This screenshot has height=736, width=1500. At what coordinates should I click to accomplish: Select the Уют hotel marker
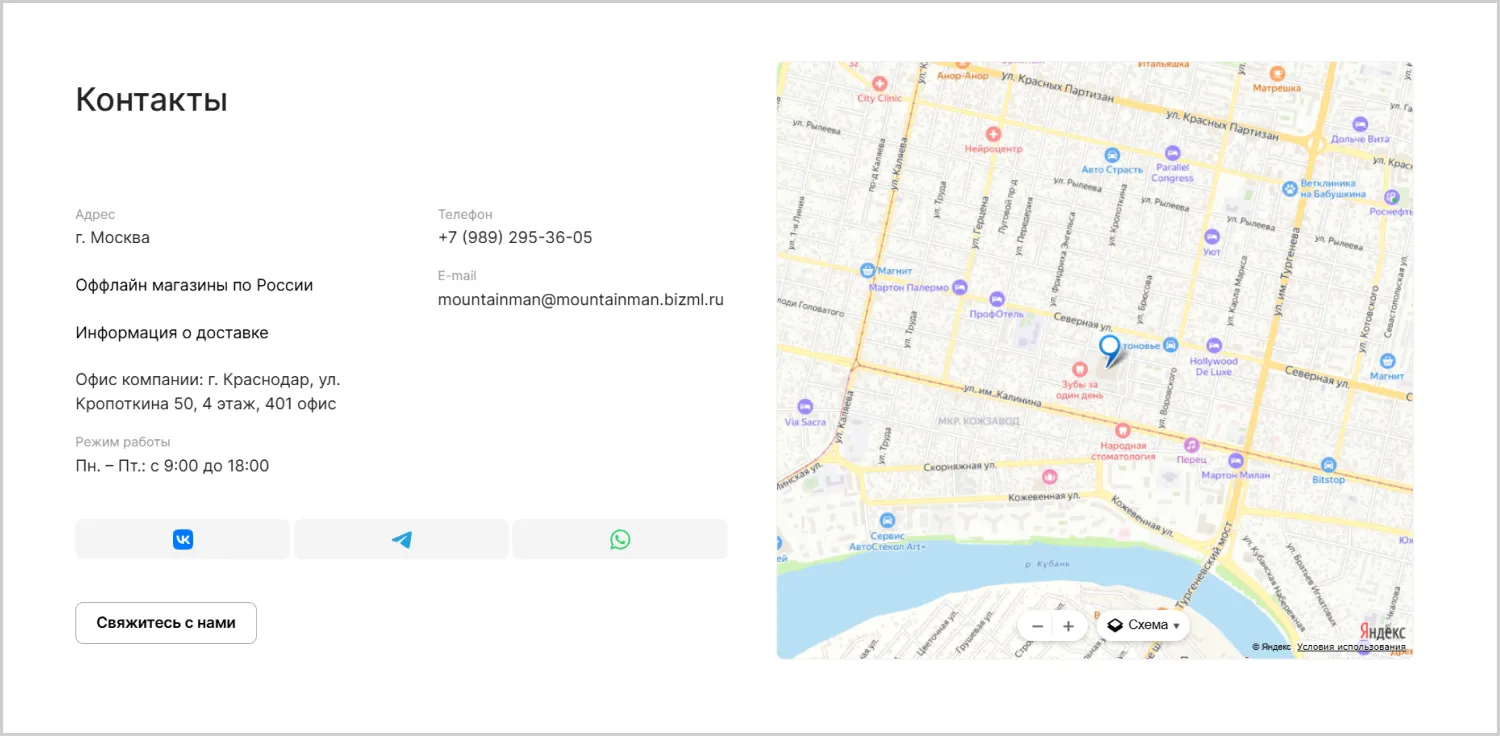point(1212,237)
